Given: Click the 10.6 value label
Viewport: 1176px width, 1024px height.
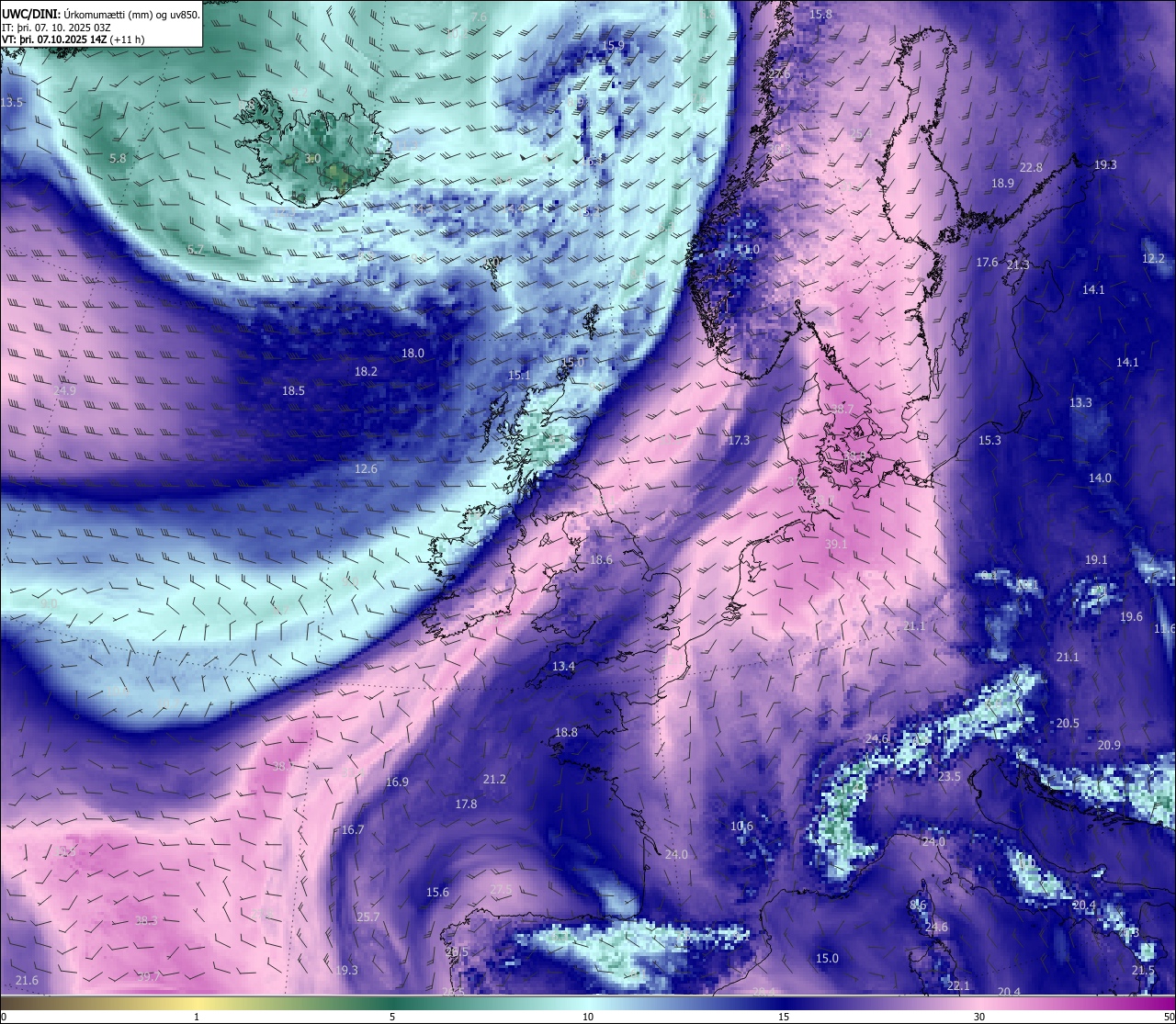Looking at the screenshot, I should (741, 827).
